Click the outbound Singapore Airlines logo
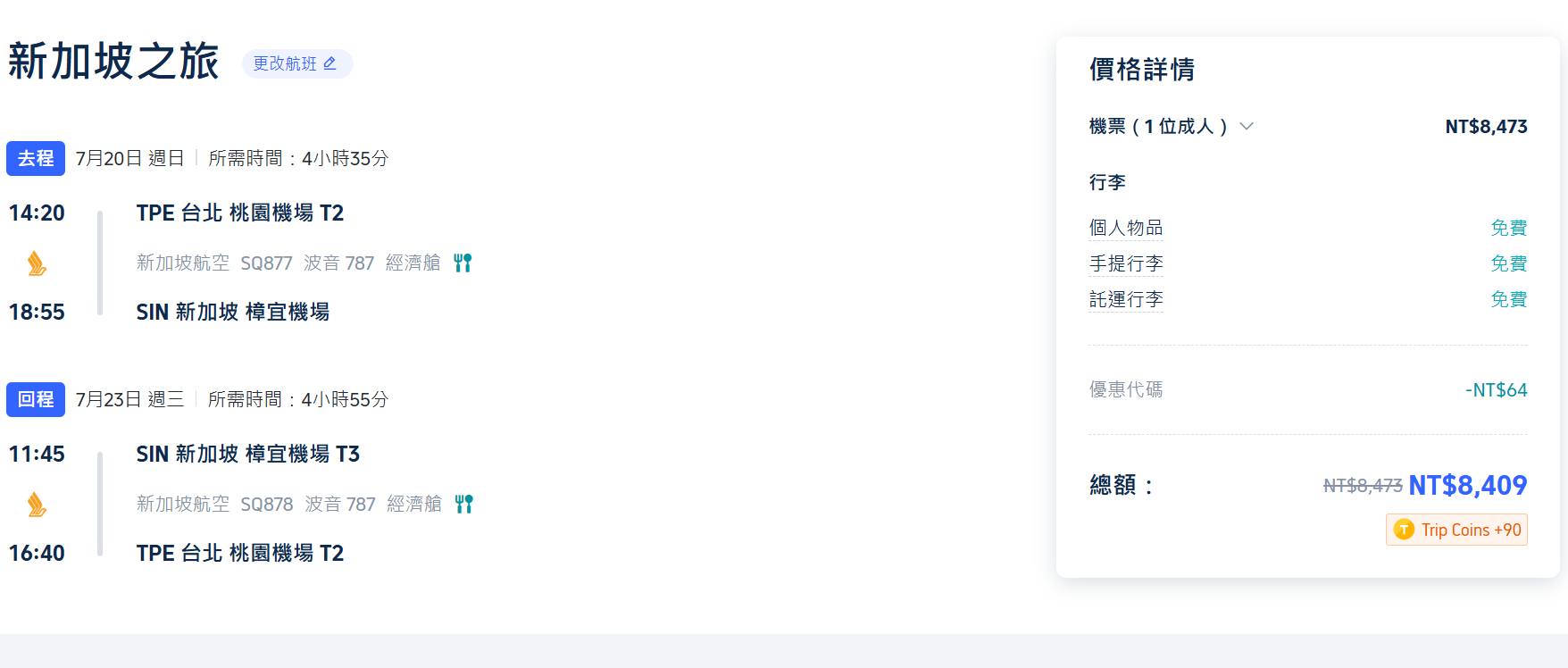Viewport: 1568px width, 668px height. 37,263
